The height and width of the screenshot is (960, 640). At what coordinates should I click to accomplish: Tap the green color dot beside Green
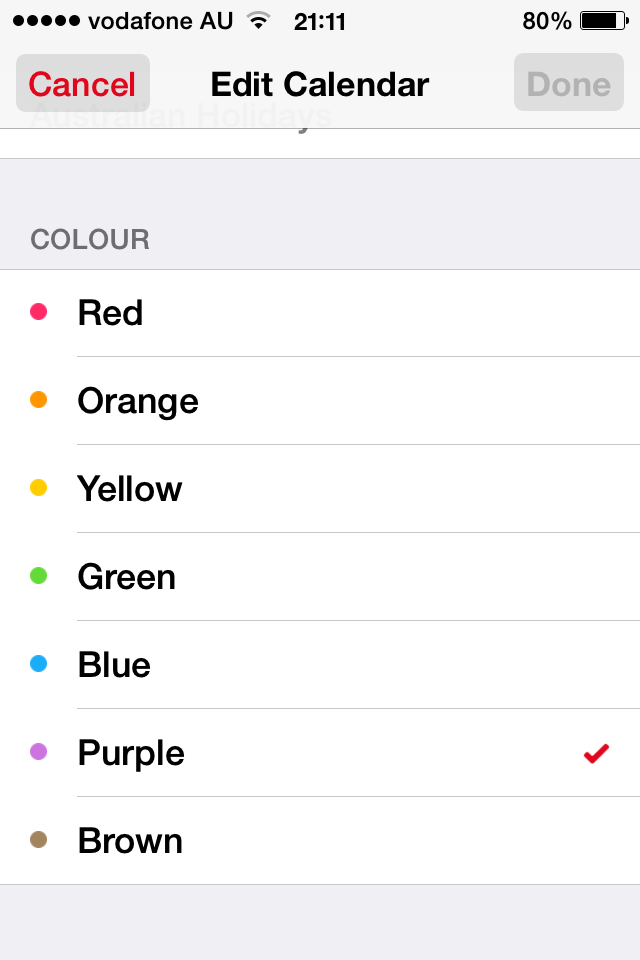tap(39, 575)
